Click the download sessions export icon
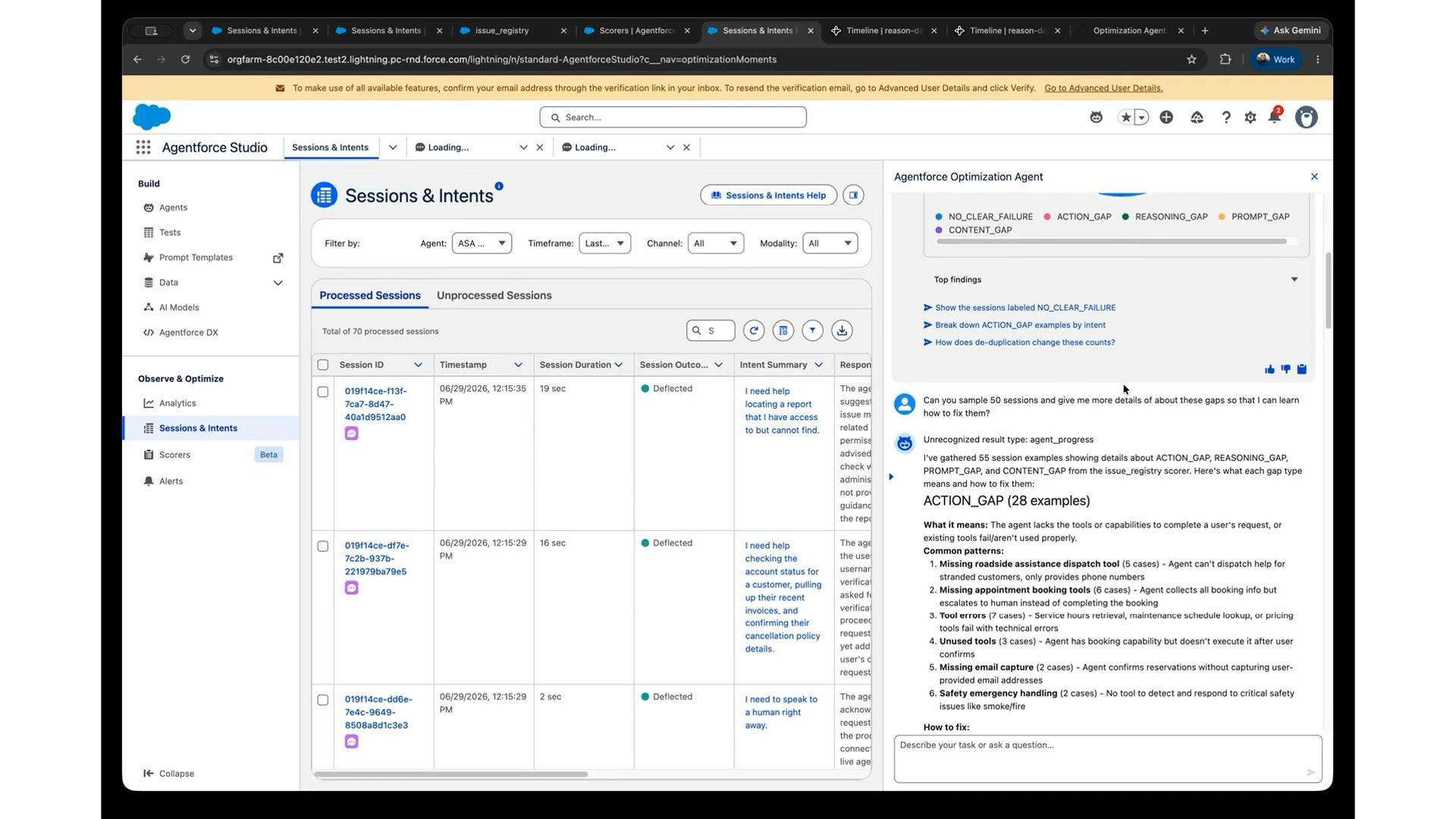The image size is (1456, 819). (x=842, y=331)
